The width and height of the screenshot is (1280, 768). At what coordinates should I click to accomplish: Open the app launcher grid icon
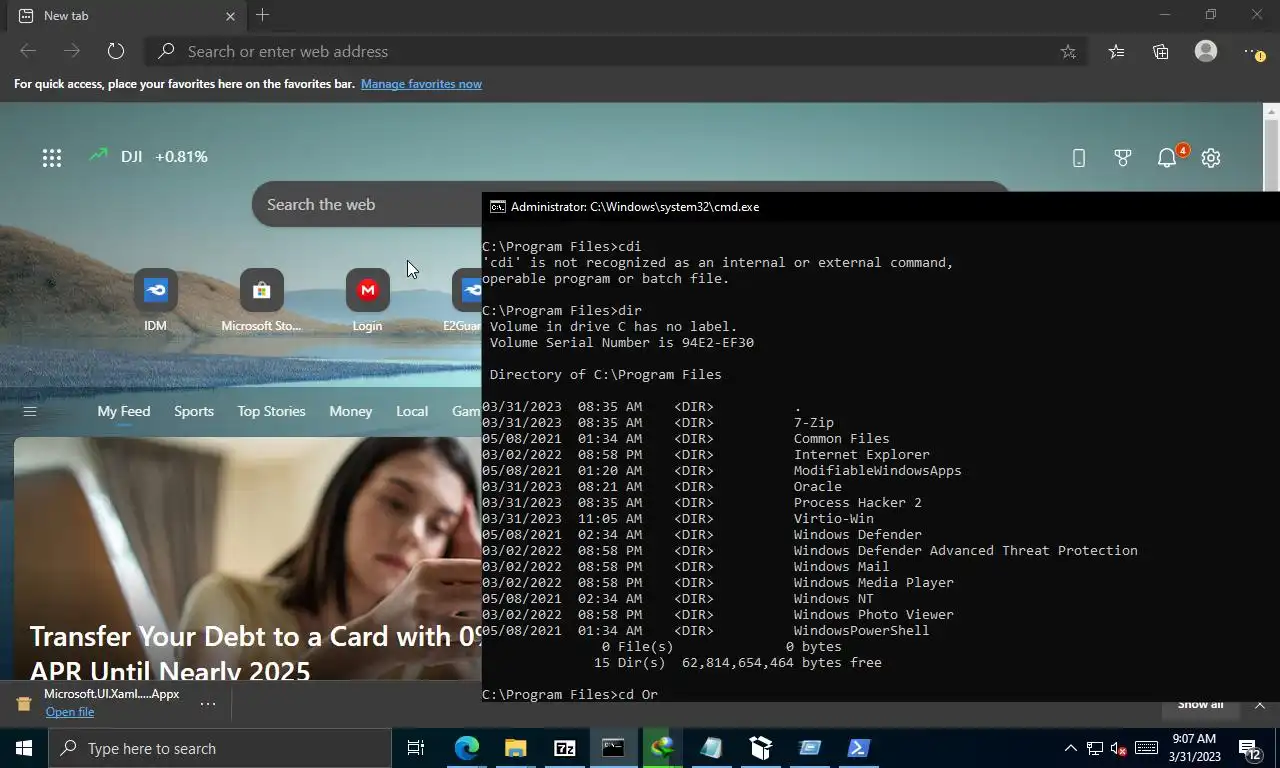pos(52,157)
